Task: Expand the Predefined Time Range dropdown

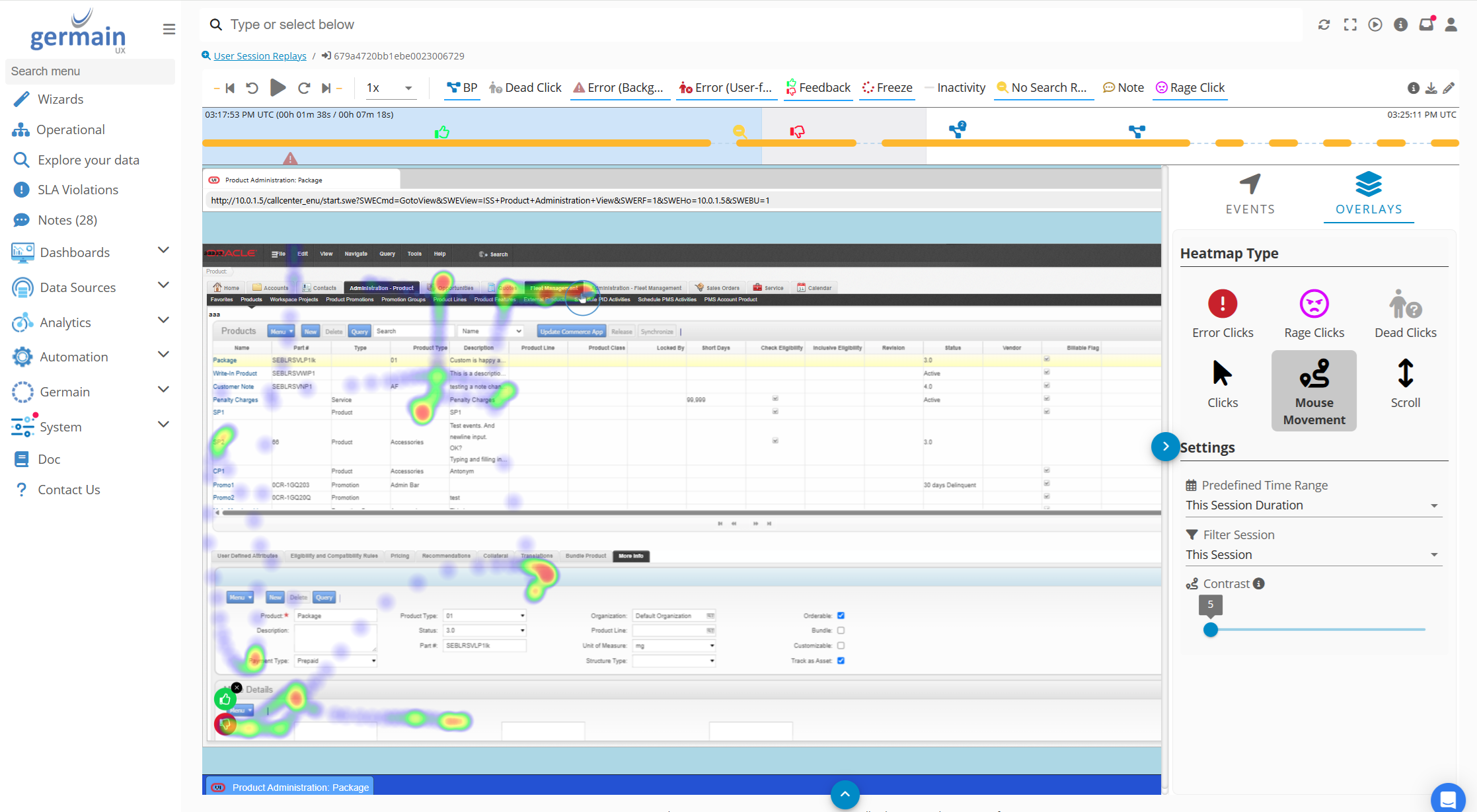Action: 1312,505
